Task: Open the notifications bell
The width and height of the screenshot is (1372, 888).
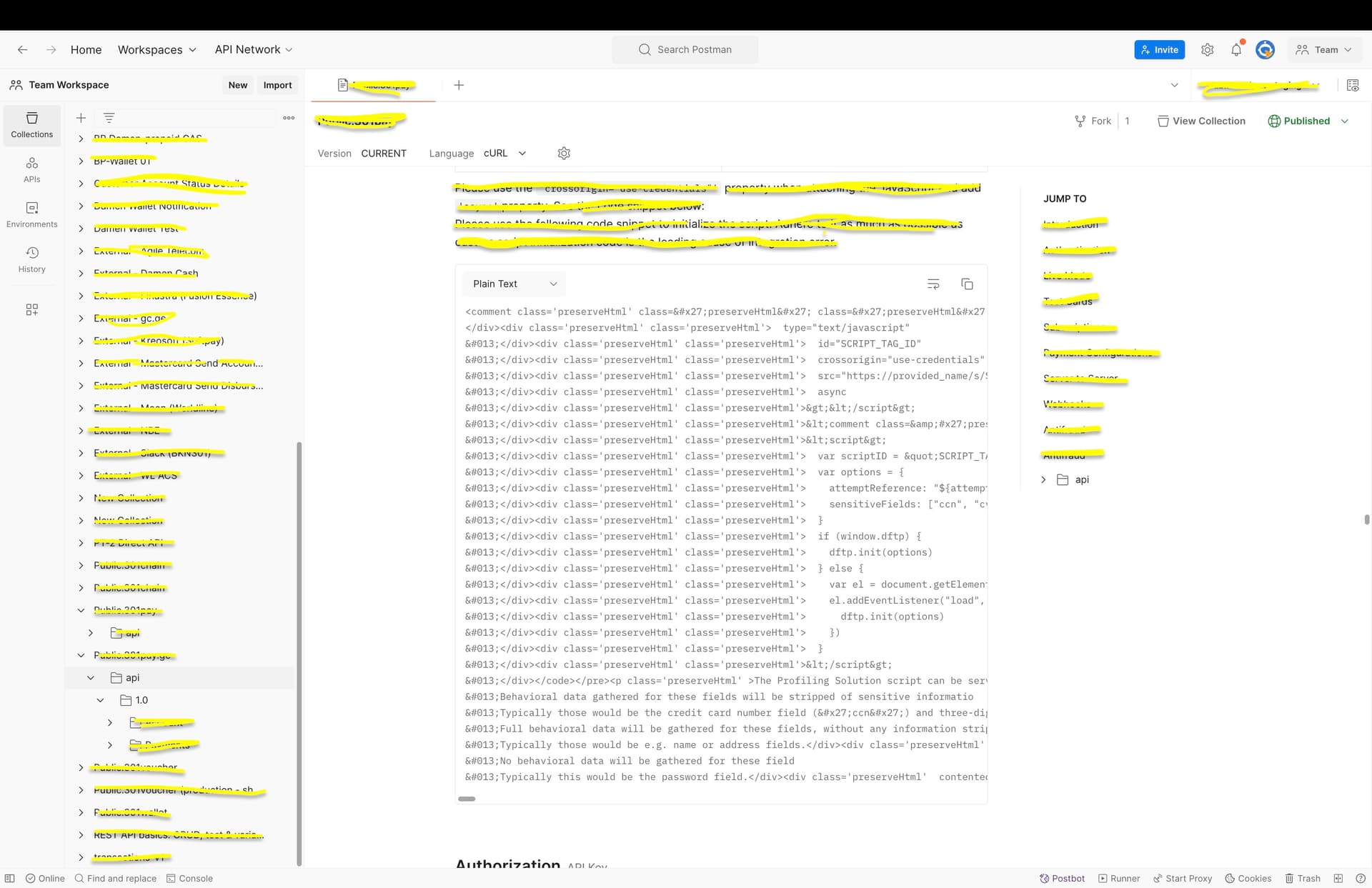Action: (1236, 49)
